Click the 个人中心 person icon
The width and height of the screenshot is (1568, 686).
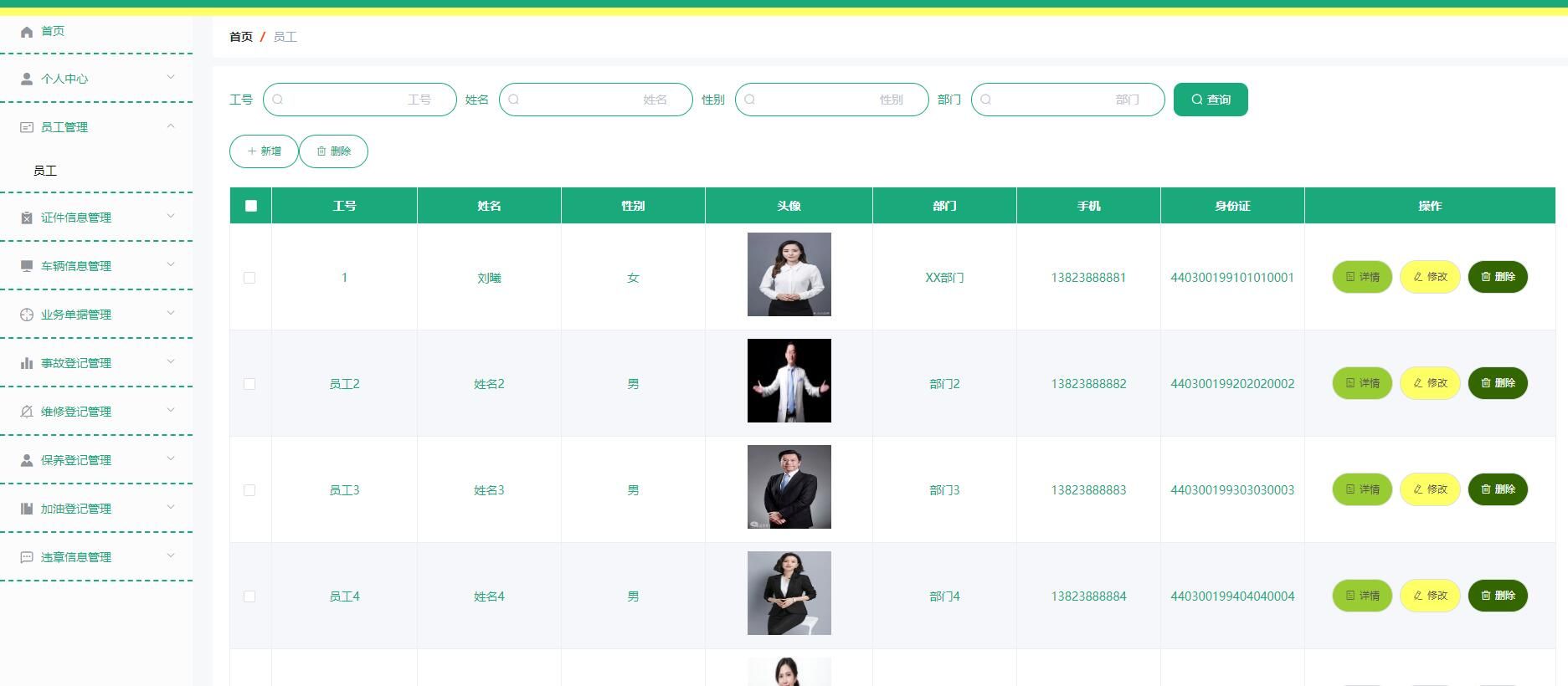point(27,79)
